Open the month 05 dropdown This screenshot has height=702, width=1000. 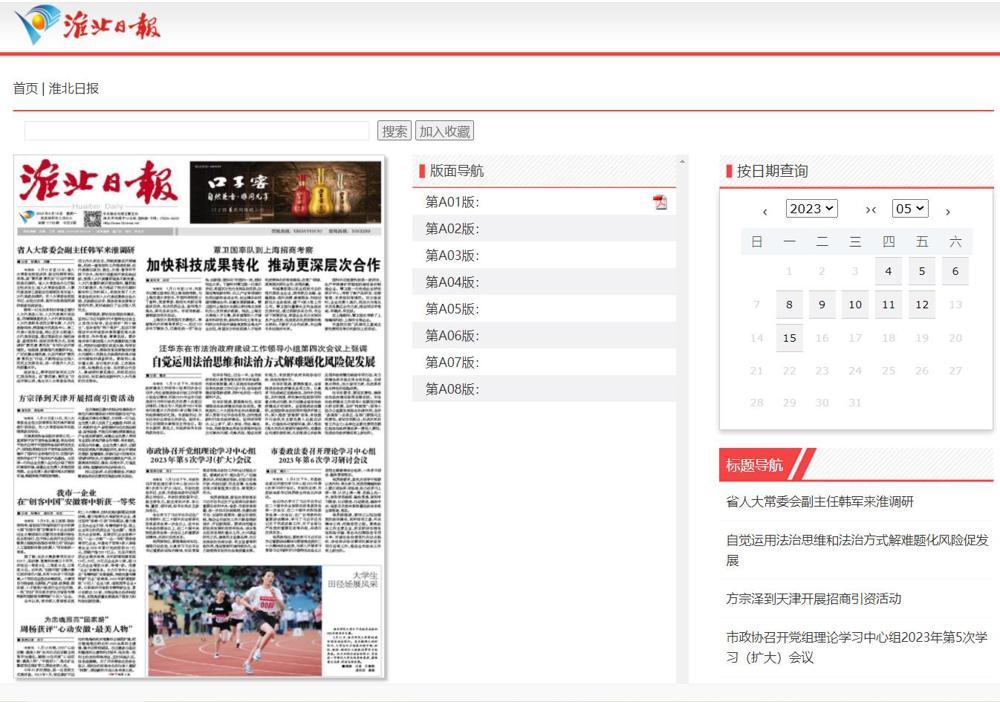[x=910, y=209]
